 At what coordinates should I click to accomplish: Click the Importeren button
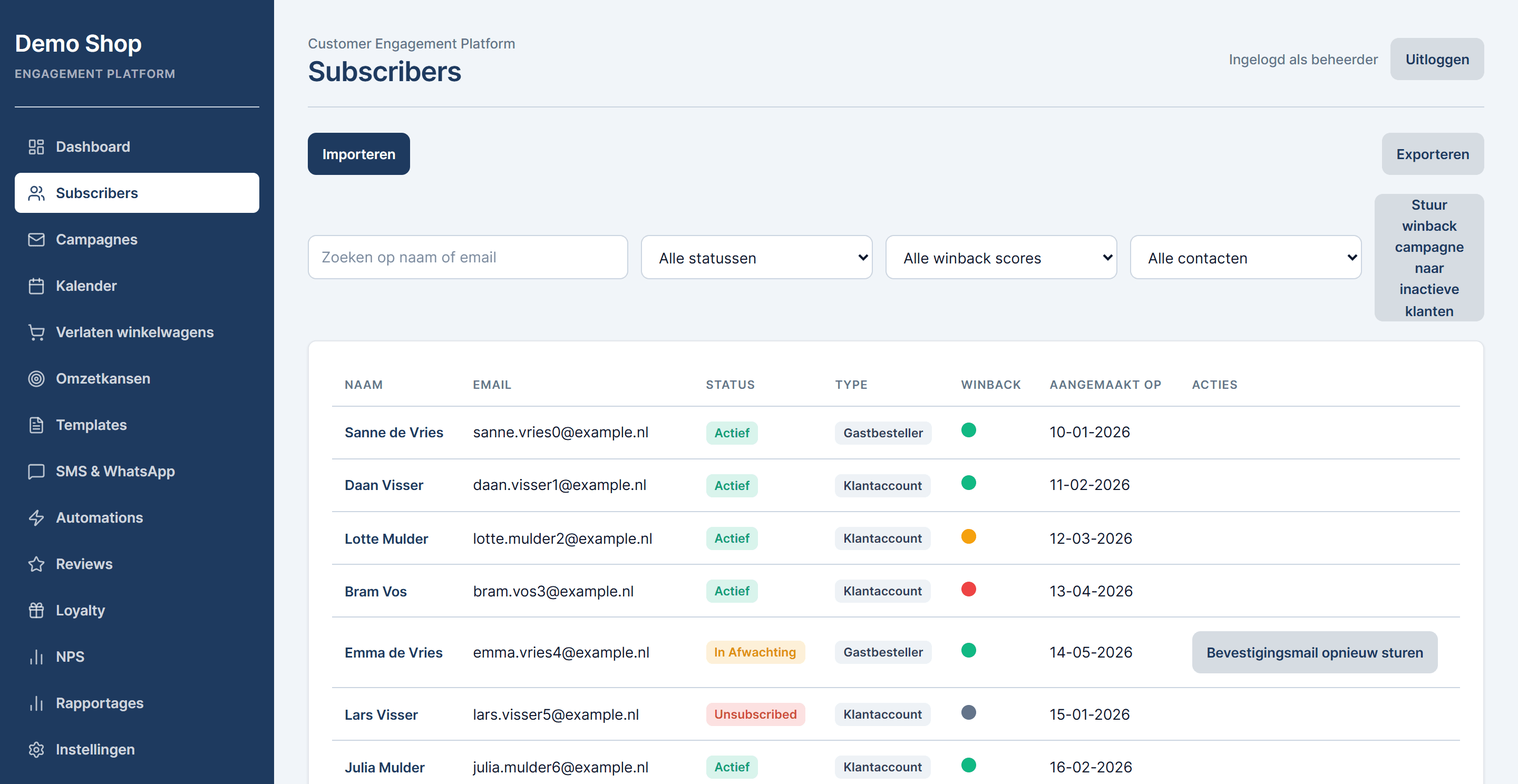[358, 154]
